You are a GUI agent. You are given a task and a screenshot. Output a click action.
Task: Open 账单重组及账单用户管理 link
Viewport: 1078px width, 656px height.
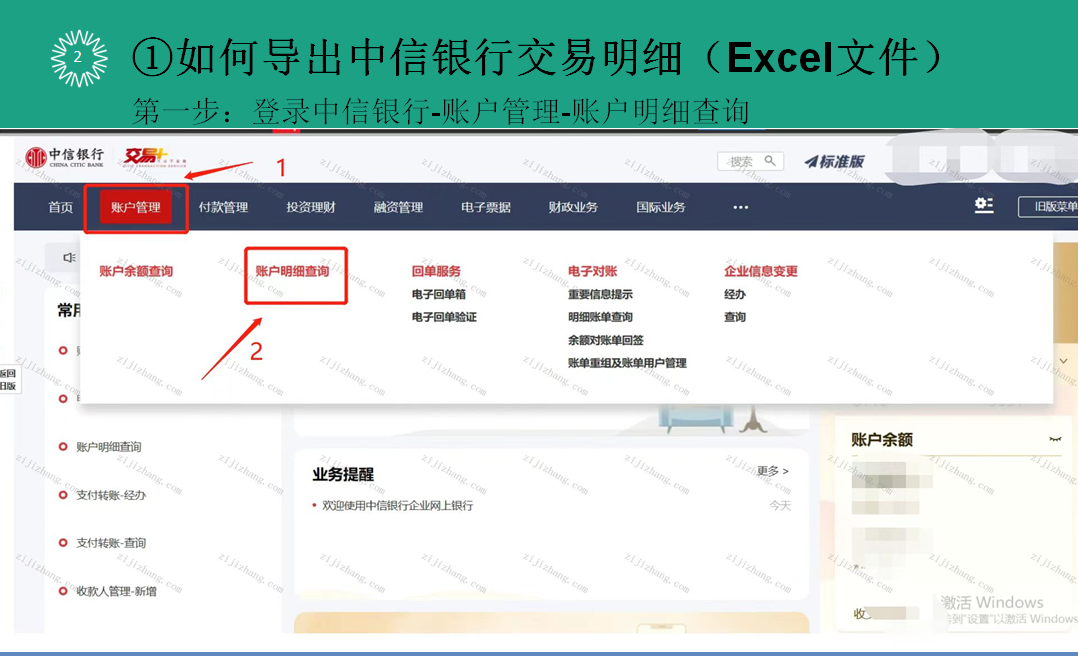627,363
